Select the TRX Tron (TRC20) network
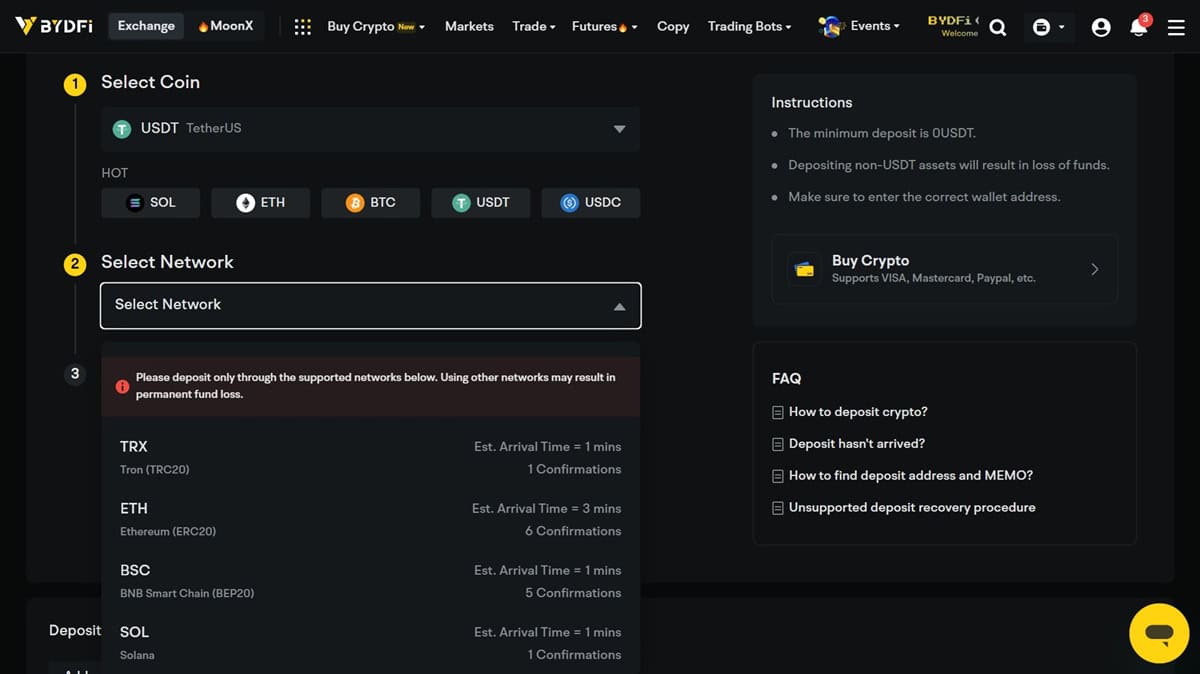 click(370, 457)
